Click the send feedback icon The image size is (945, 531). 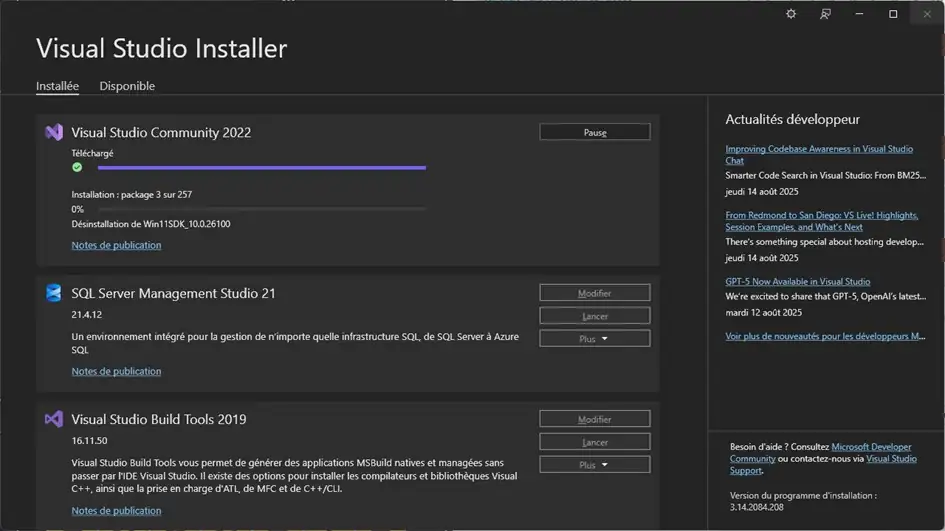coord(825,14)
